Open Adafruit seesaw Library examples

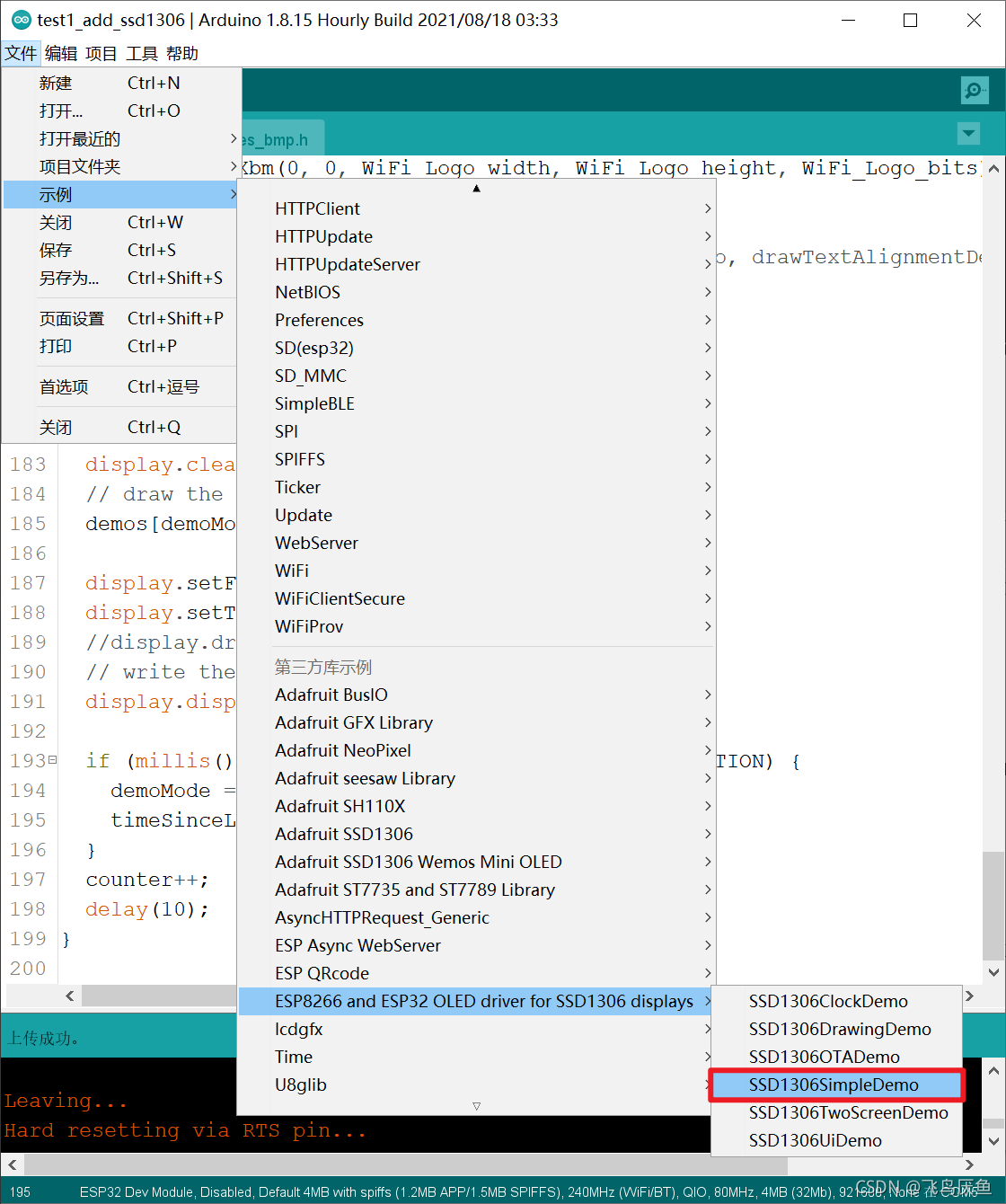click(476, 778)
